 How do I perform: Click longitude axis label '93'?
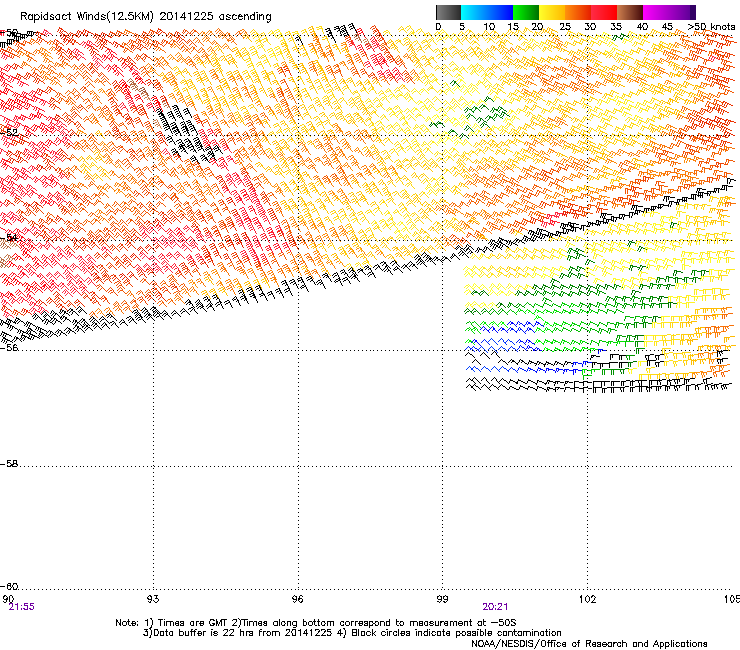pyautogui.click(x=153, y=599)
